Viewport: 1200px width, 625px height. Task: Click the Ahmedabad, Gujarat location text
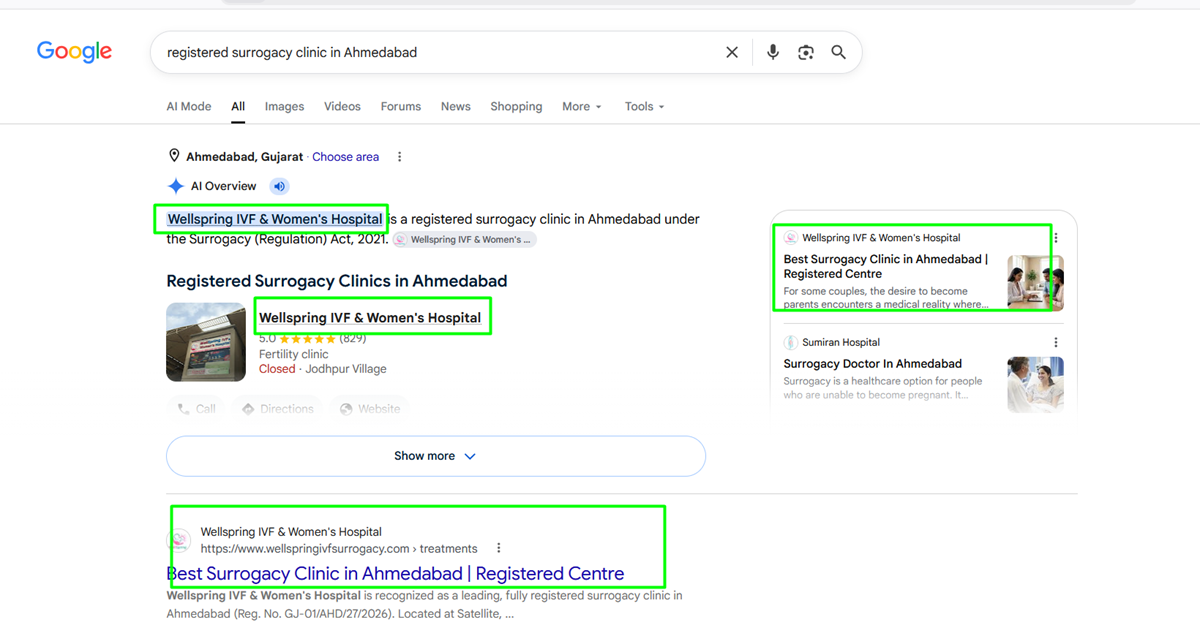pyautogui.click(x=245, y=157)
